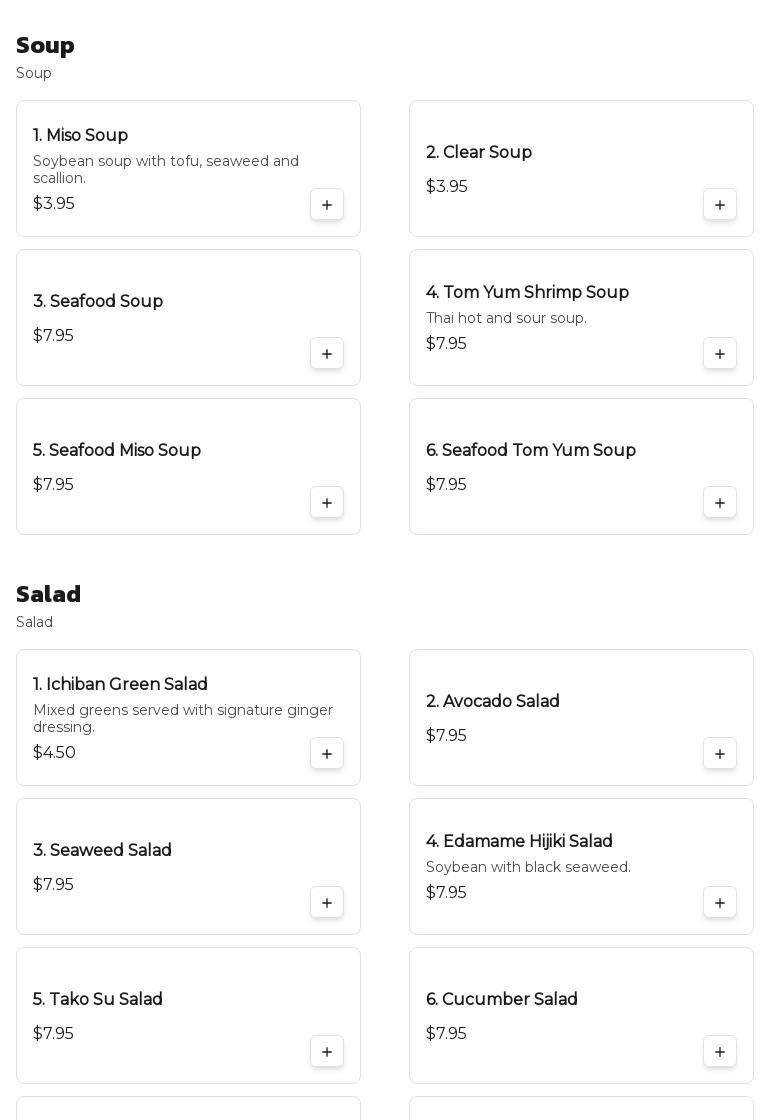Open 4. Tom Yum Shrimp Soup details
This screenshot has width=770, height=1120.
(x=527, y=292)
